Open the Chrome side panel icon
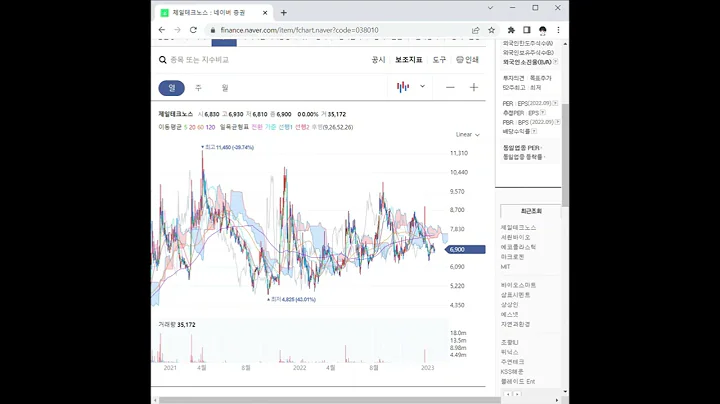The width and height of the screenshot is (720, 404). (527, 30)
